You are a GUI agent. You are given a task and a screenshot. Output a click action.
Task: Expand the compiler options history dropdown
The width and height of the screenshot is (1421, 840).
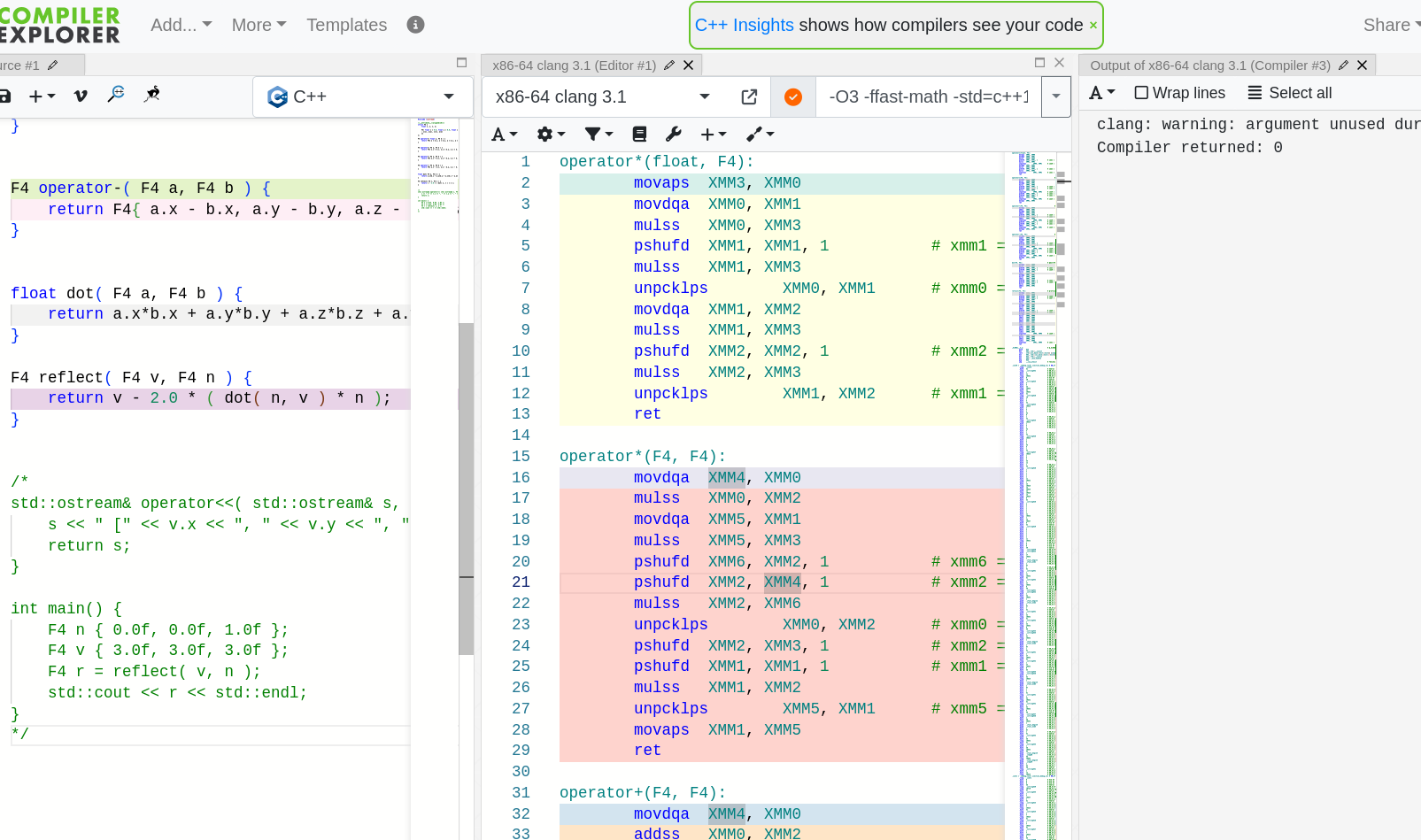(1056, 97)
